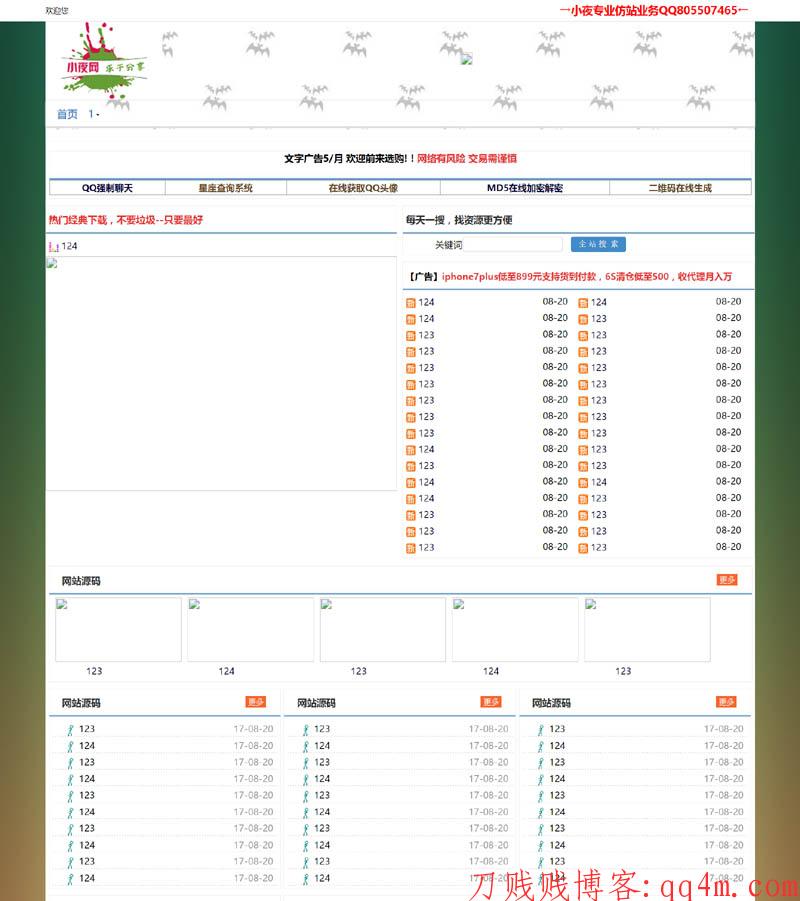
Task: Open last 124 entry in left bottom list
Action: 87,878
